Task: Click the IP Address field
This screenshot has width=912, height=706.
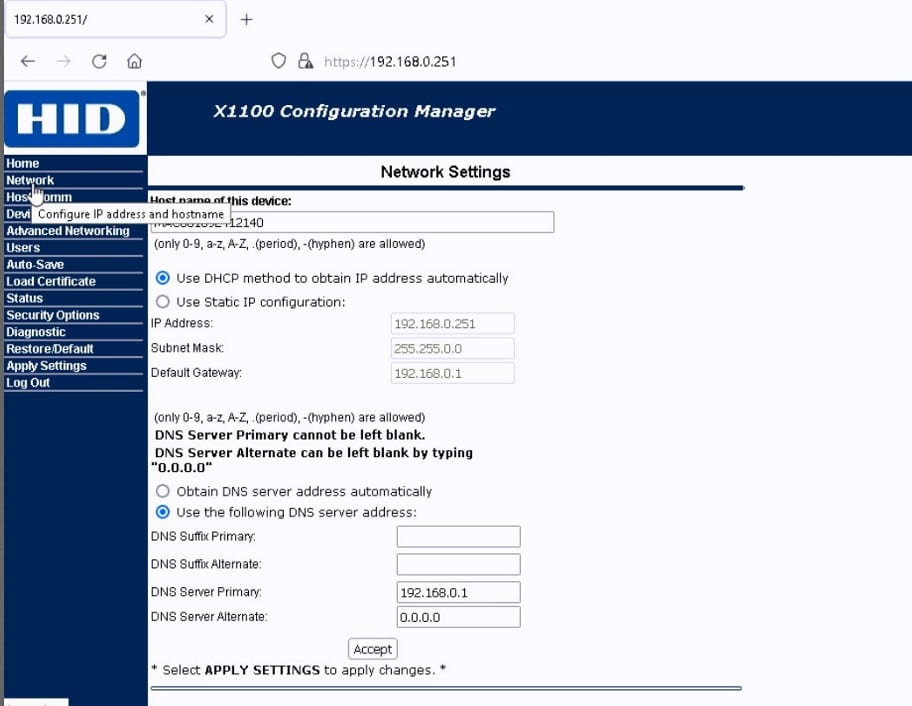Action: click(453, 323)
